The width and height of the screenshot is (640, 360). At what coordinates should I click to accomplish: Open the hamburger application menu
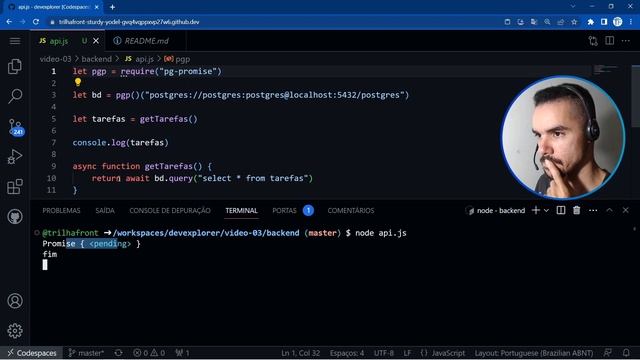[x=15, y=41]
